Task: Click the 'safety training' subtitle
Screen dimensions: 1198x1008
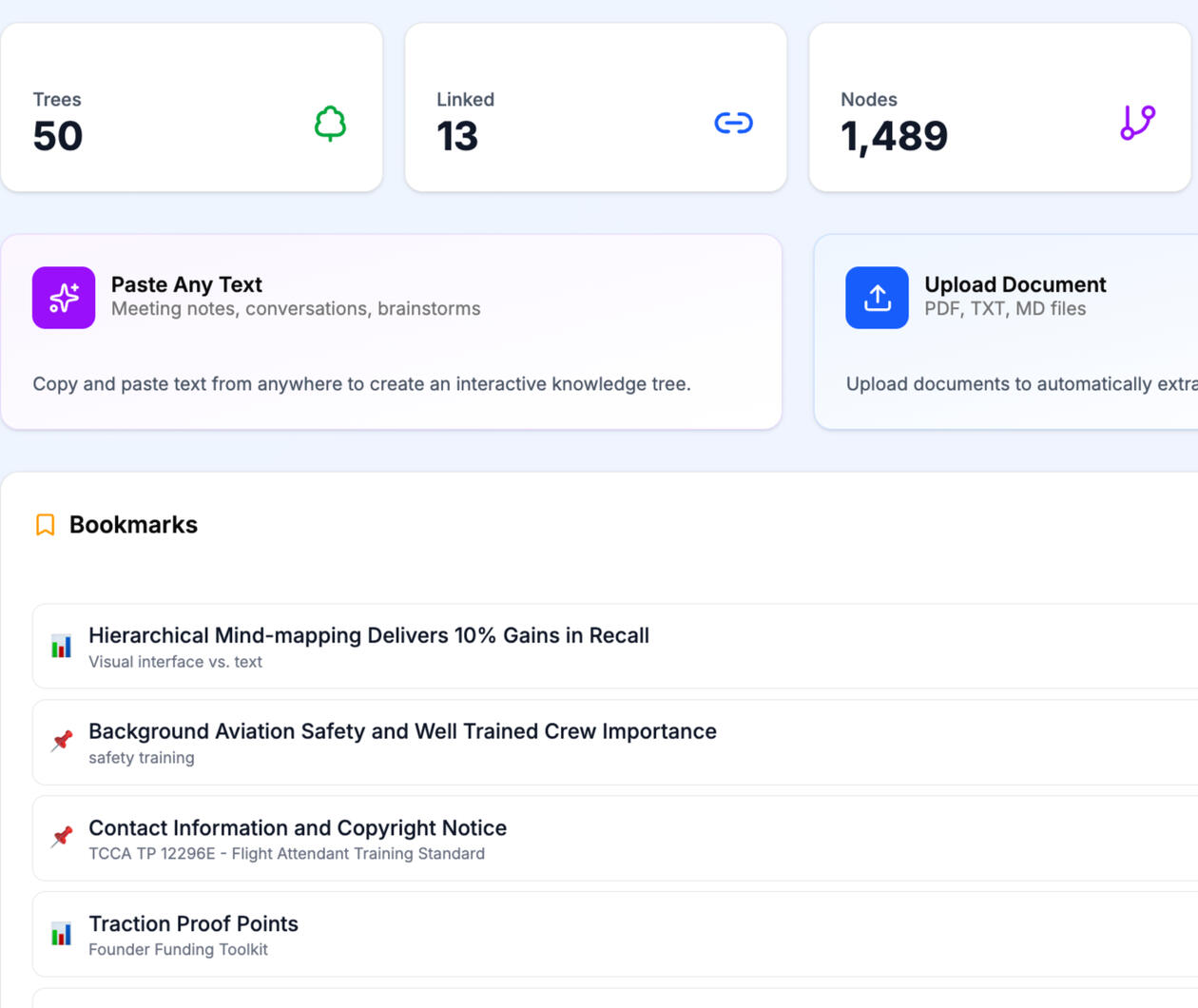Action: tap(142, 758)
